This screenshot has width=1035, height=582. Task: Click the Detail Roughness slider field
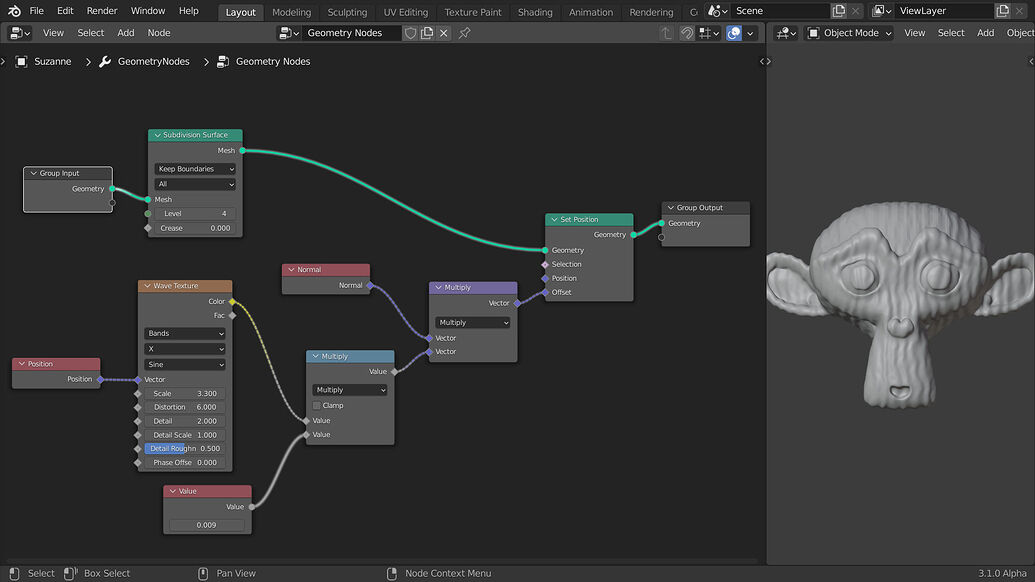[x=185, y=449]
